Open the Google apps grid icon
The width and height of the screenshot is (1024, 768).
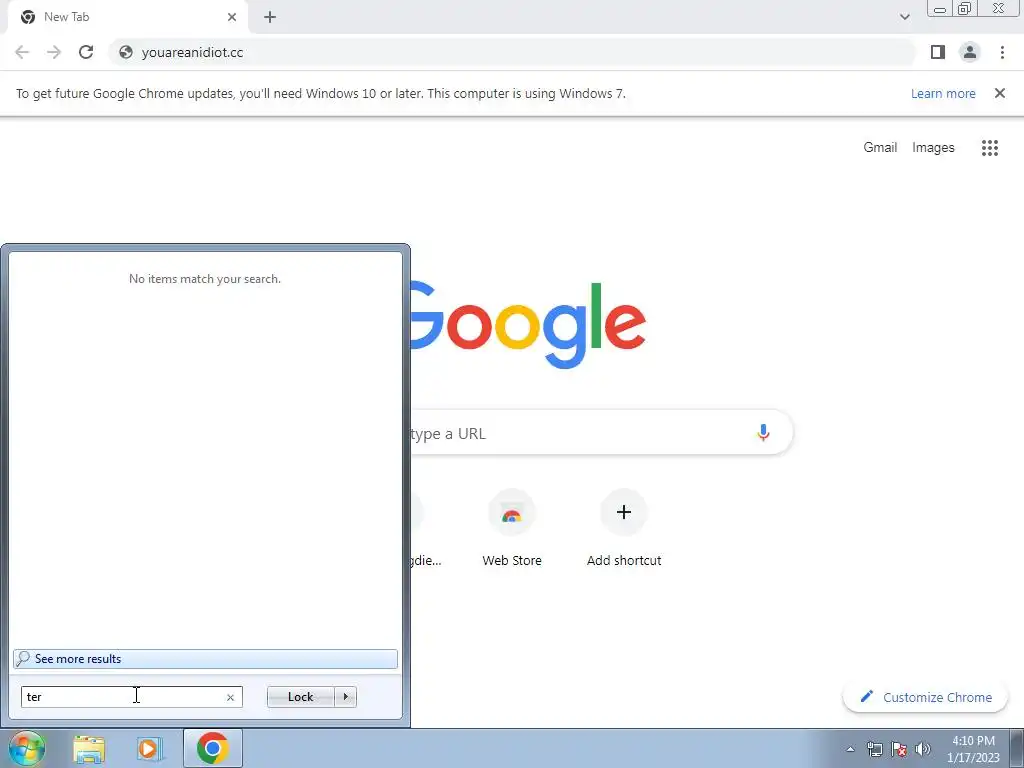click(x=990, y=148)
